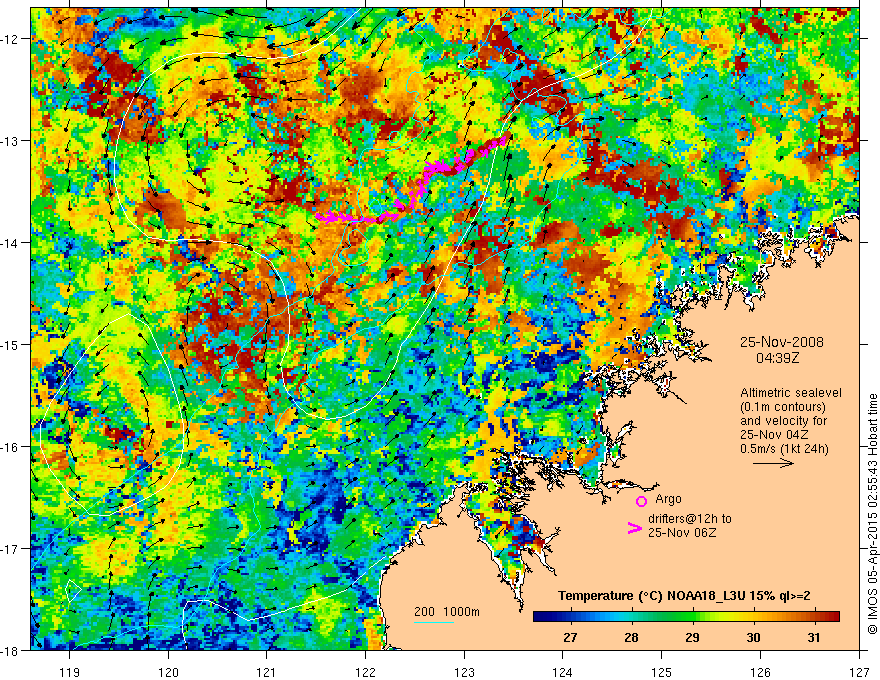Click the latitude axis label -14
The height and width of the screenshot is (680, 880).
tap(10, 243)
